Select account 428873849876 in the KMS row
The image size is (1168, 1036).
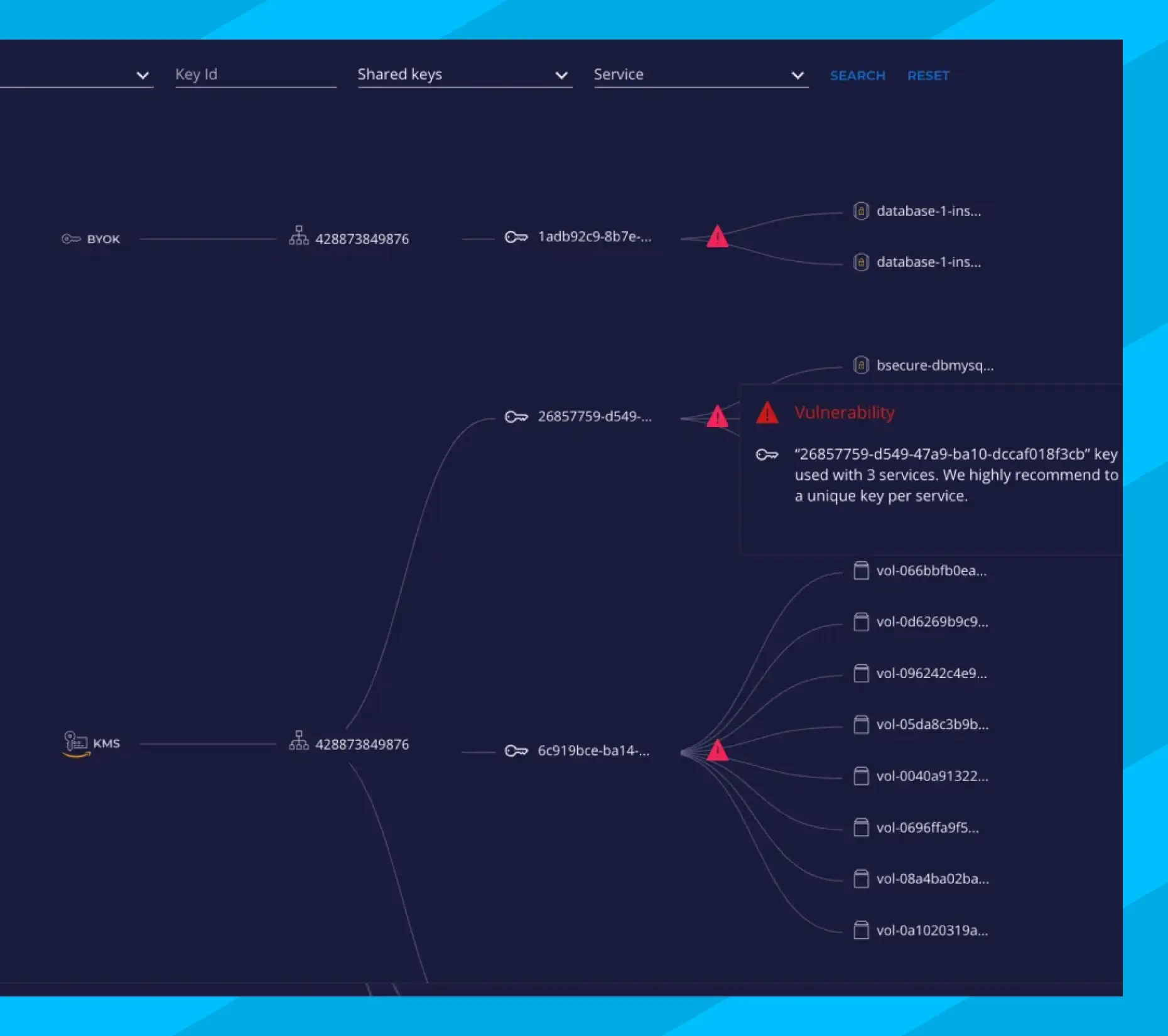click(x=362, y=744)
